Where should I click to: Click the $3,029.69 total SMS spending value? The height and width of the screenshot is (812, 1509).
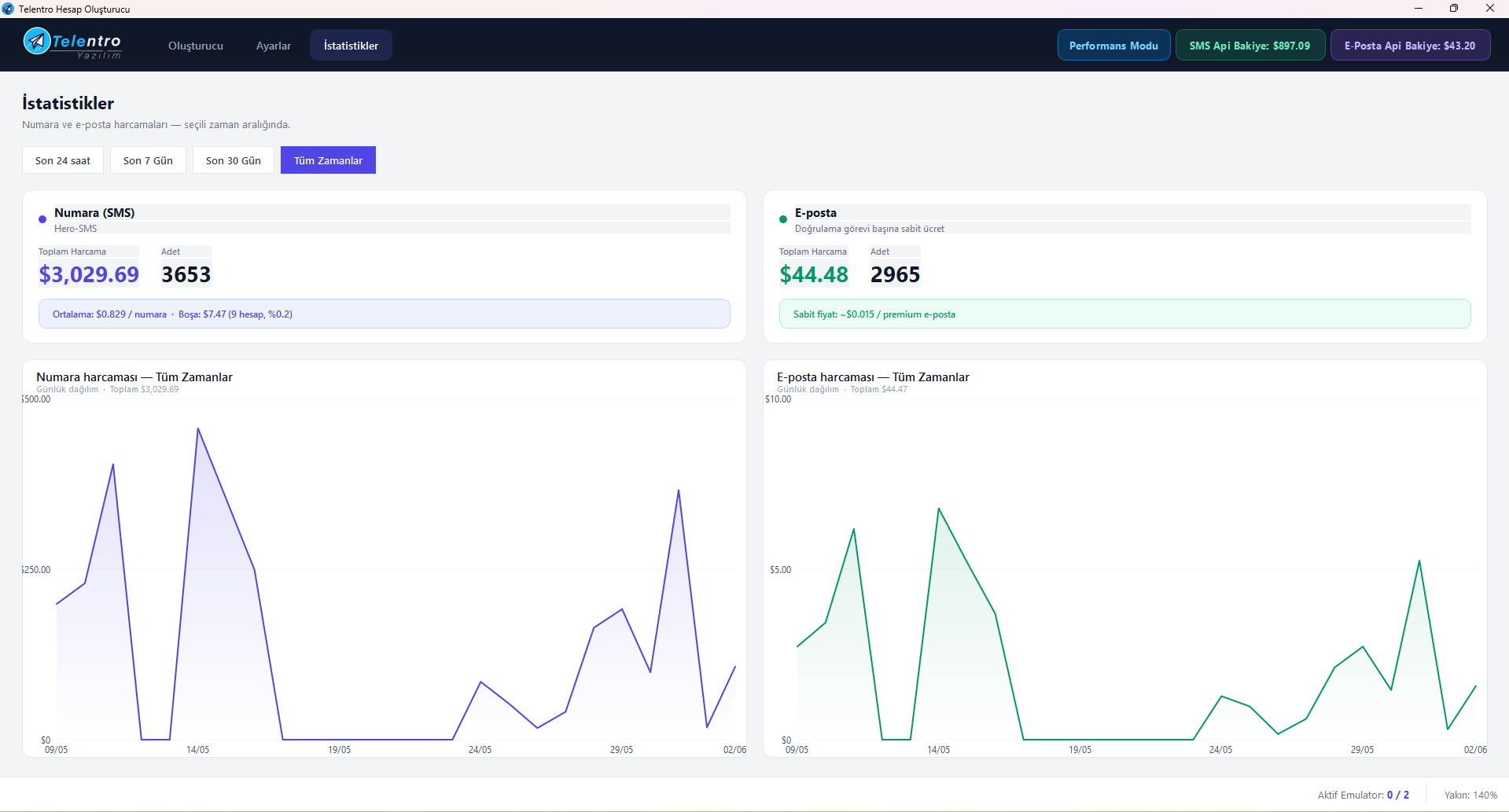tap(89, 274)
